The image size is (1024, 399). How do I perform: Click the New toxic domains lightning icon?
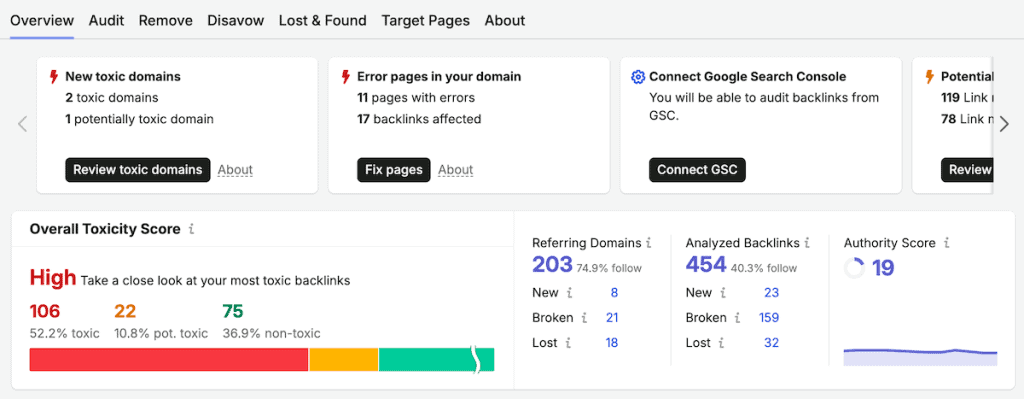pos(54,77)
